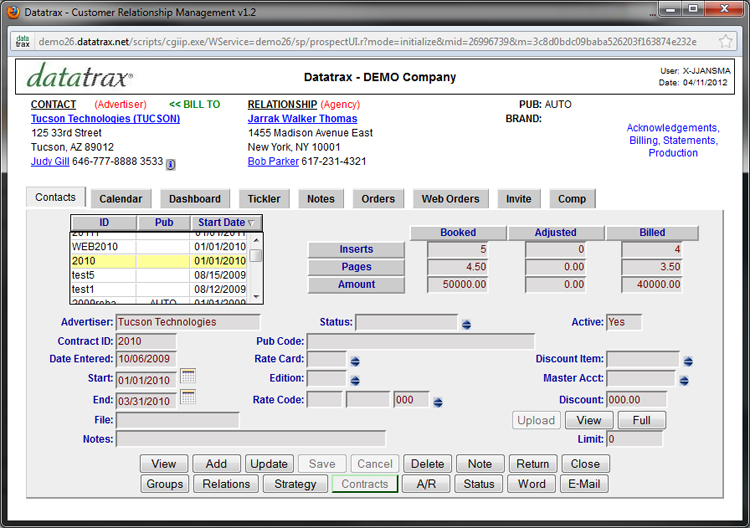
Task: Open the Start date calendar picker
Action: pos(188,376)
